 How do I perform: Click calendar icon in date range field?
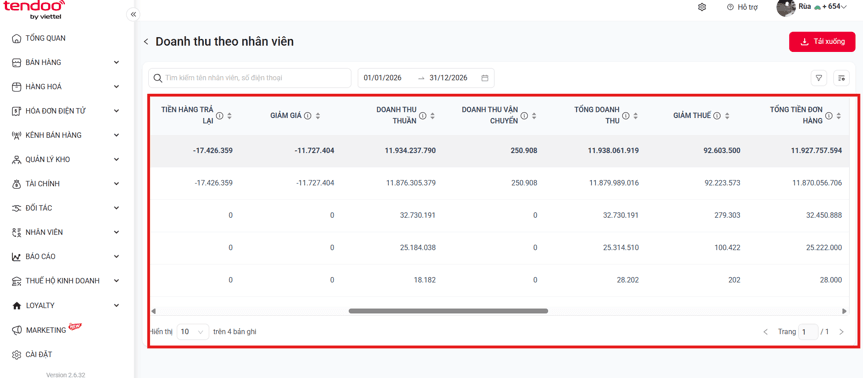coord(485,78)
